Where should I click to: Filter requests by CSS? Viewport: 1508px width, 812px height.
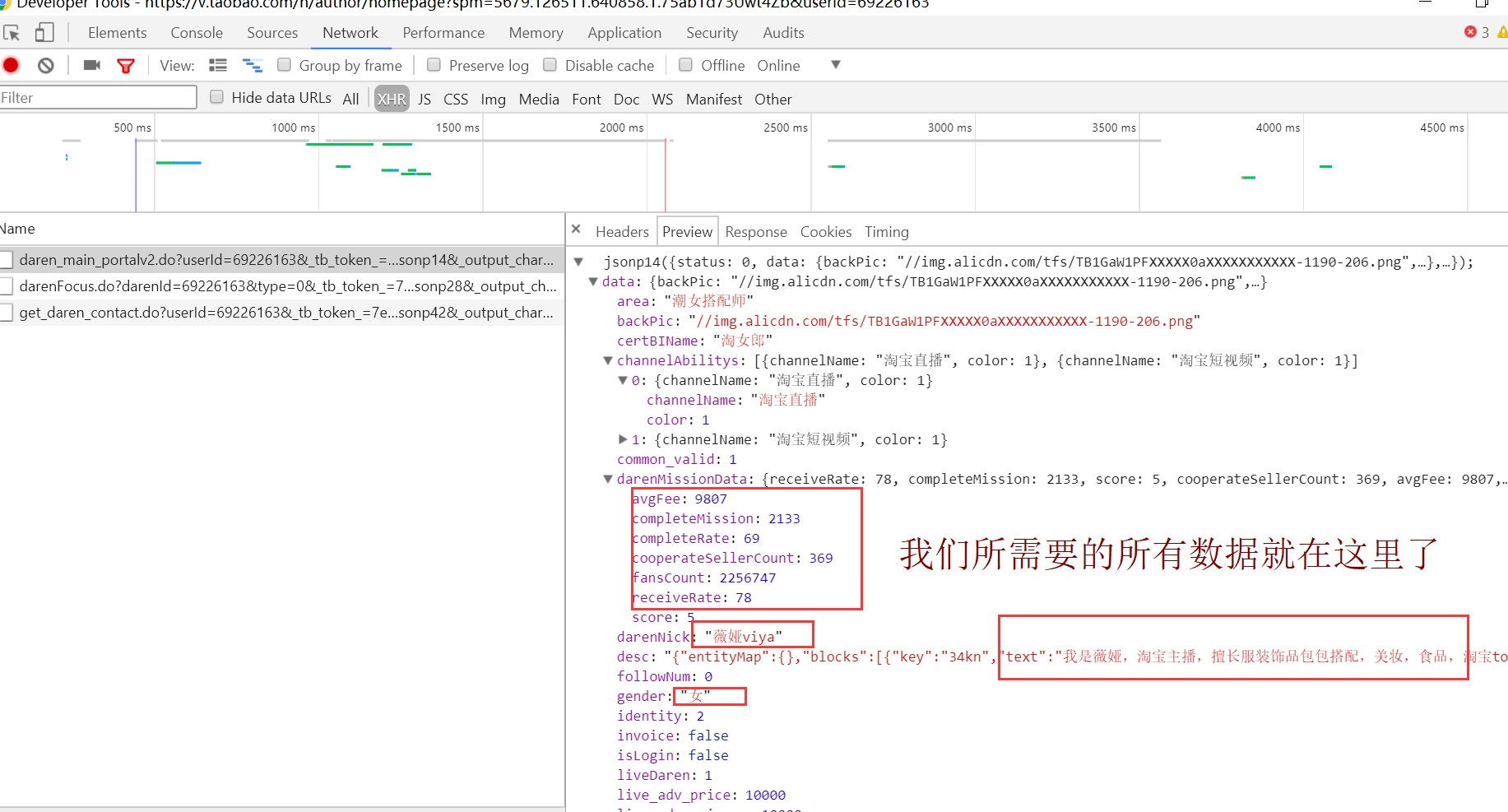coord(456,99)
